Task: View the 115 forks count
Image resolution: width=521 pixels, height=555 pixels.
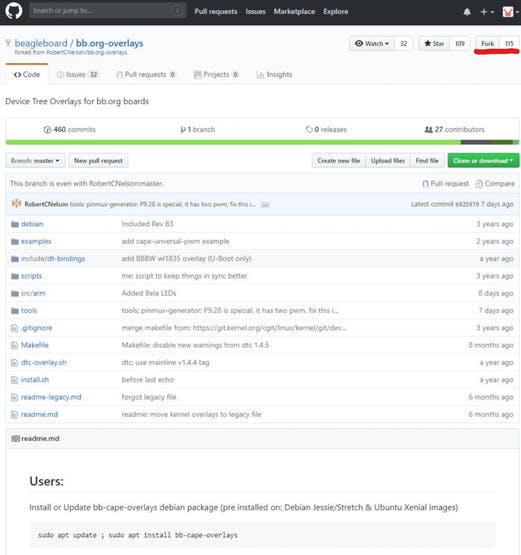Action: (509, 44)
